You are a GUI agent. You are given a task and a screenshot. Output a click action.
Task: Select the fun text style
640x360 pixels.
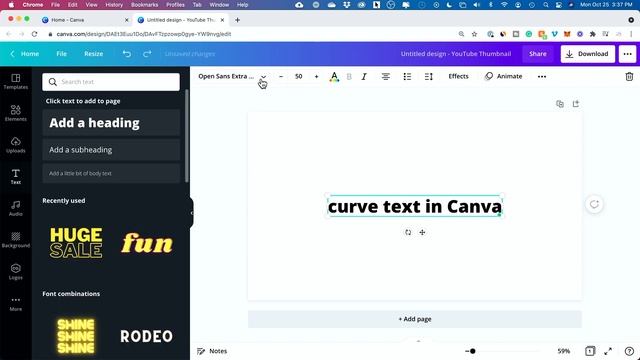click(147, 243)
